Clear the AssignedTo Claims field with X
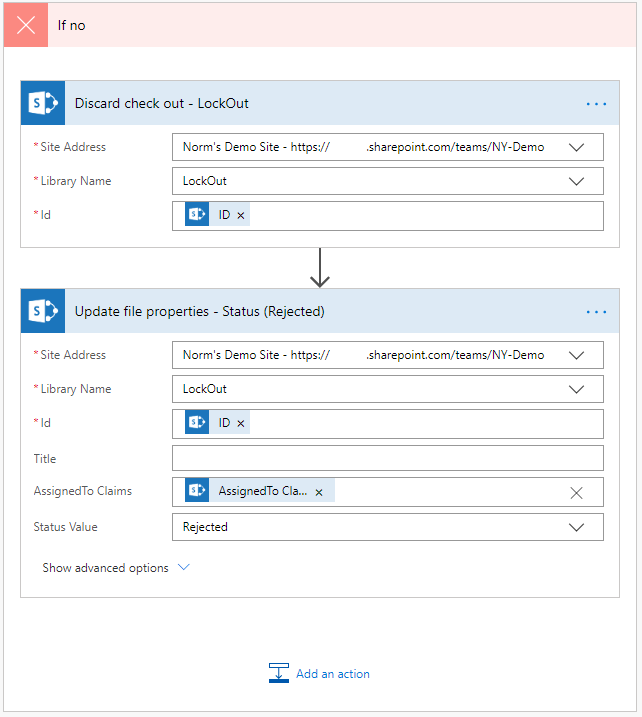Viewport: 642px width, 717px height. [x=576, y=492]
